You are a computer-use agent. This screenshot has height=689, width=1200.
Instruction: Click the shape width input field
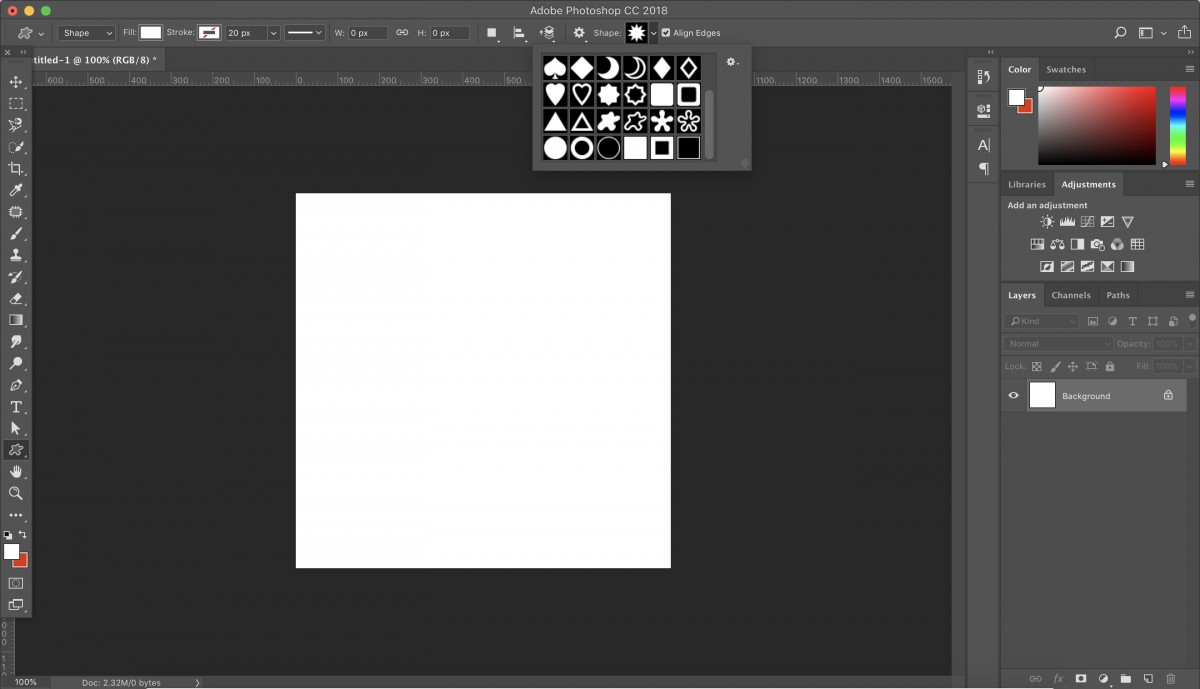point(366,33)
